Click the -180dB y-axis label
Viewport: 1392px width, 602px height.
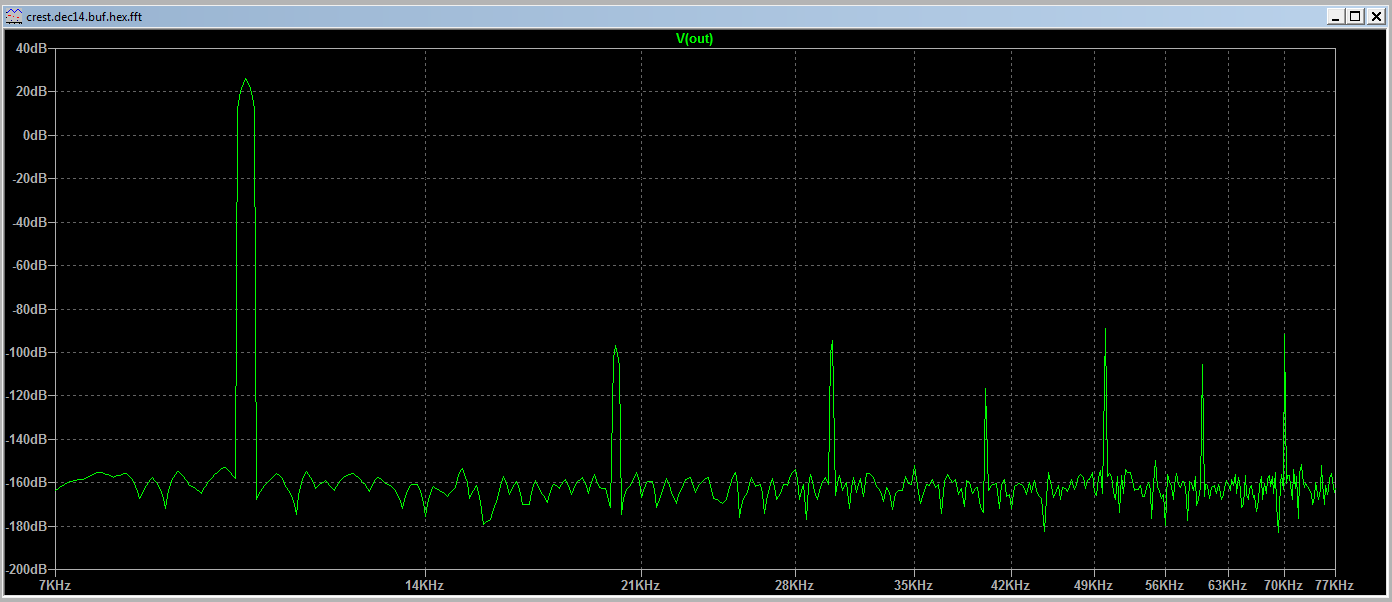27,527
